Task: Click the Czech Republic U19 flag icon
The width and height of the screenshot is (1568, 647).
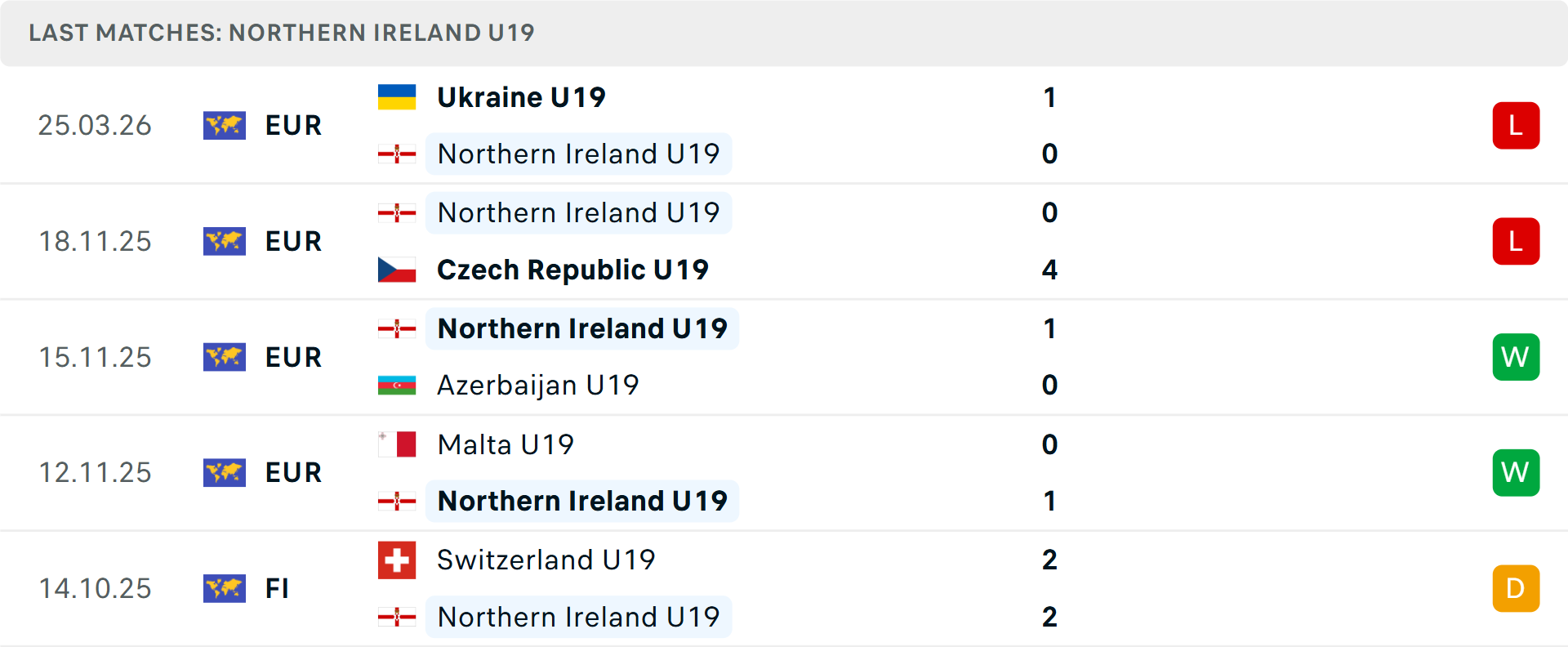Action: [x=397, y=270]
